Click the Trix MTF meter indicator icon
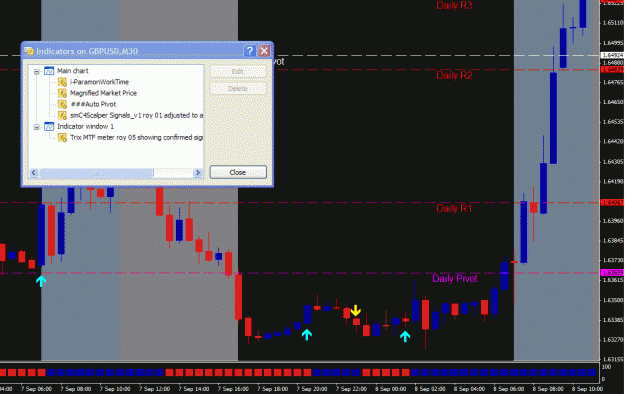Viewport: 625px width, 394px height. click(62, 138)
